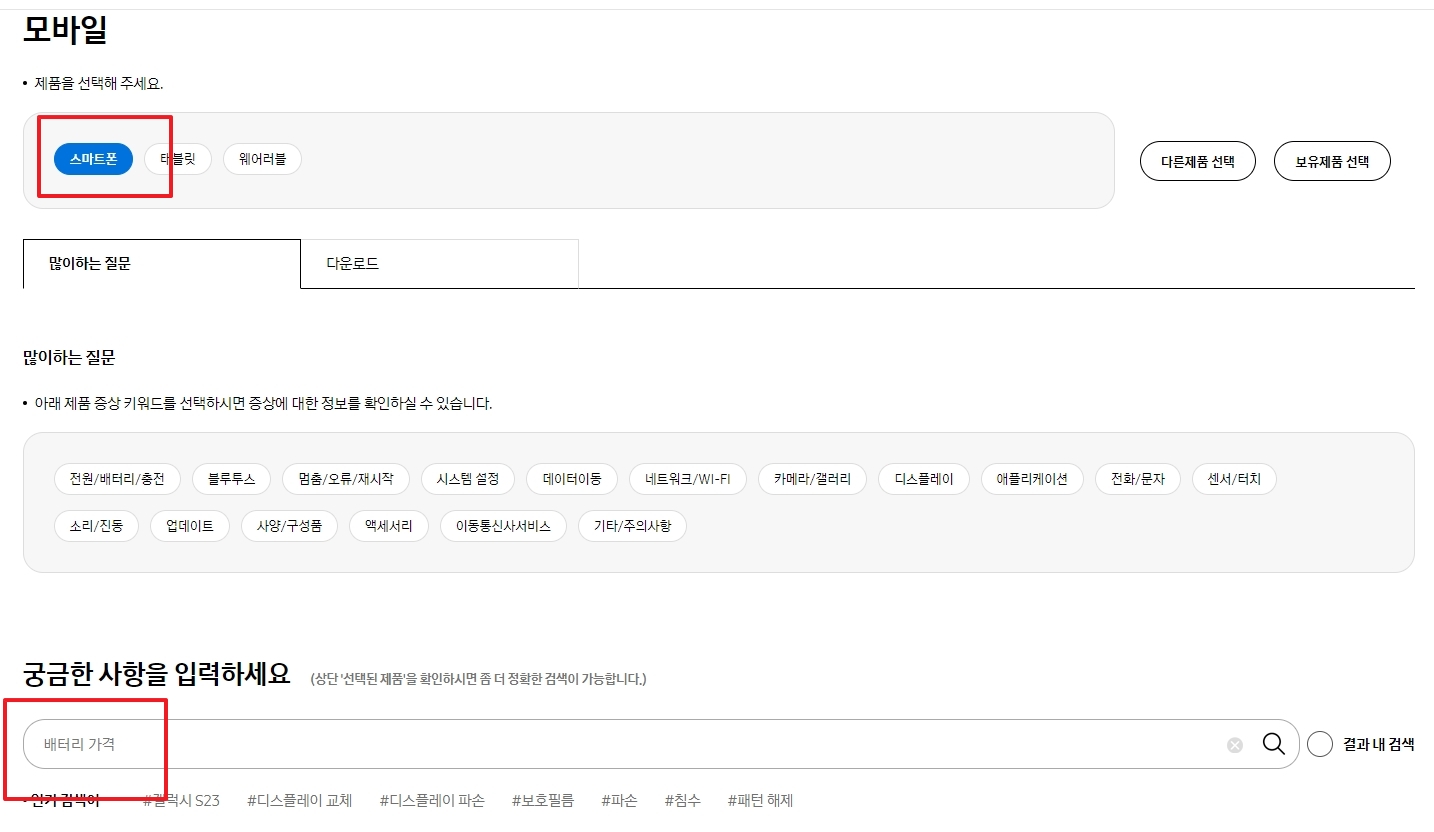Switch to the 다운로드 tab
This screenshot has height=832, width=1434.
[352, 263]
